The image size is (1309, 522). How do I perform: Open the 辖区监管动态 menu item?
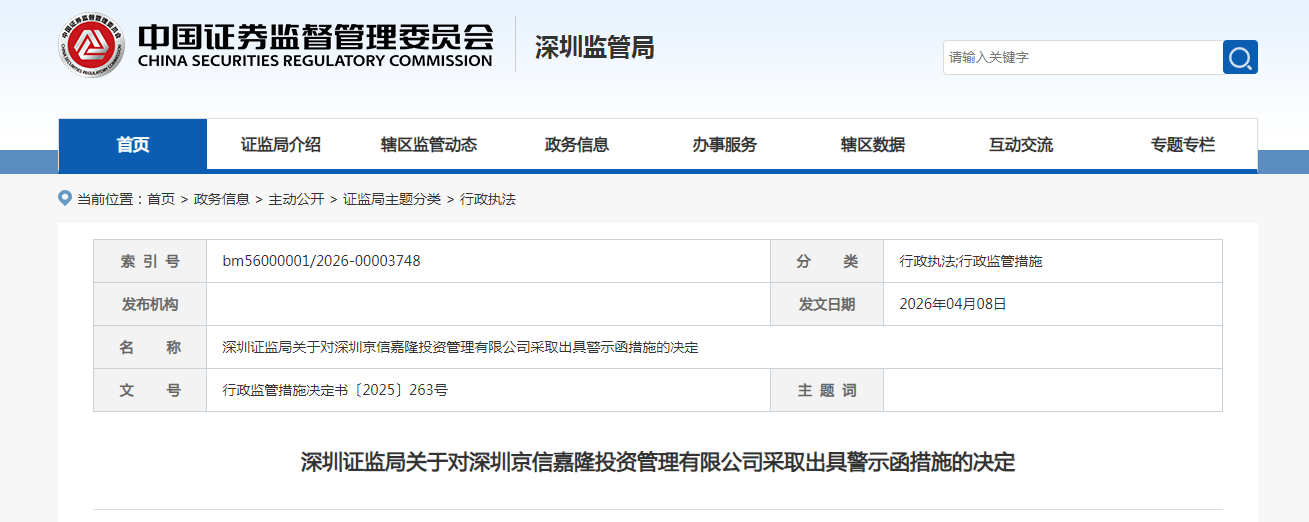point(429,145)
